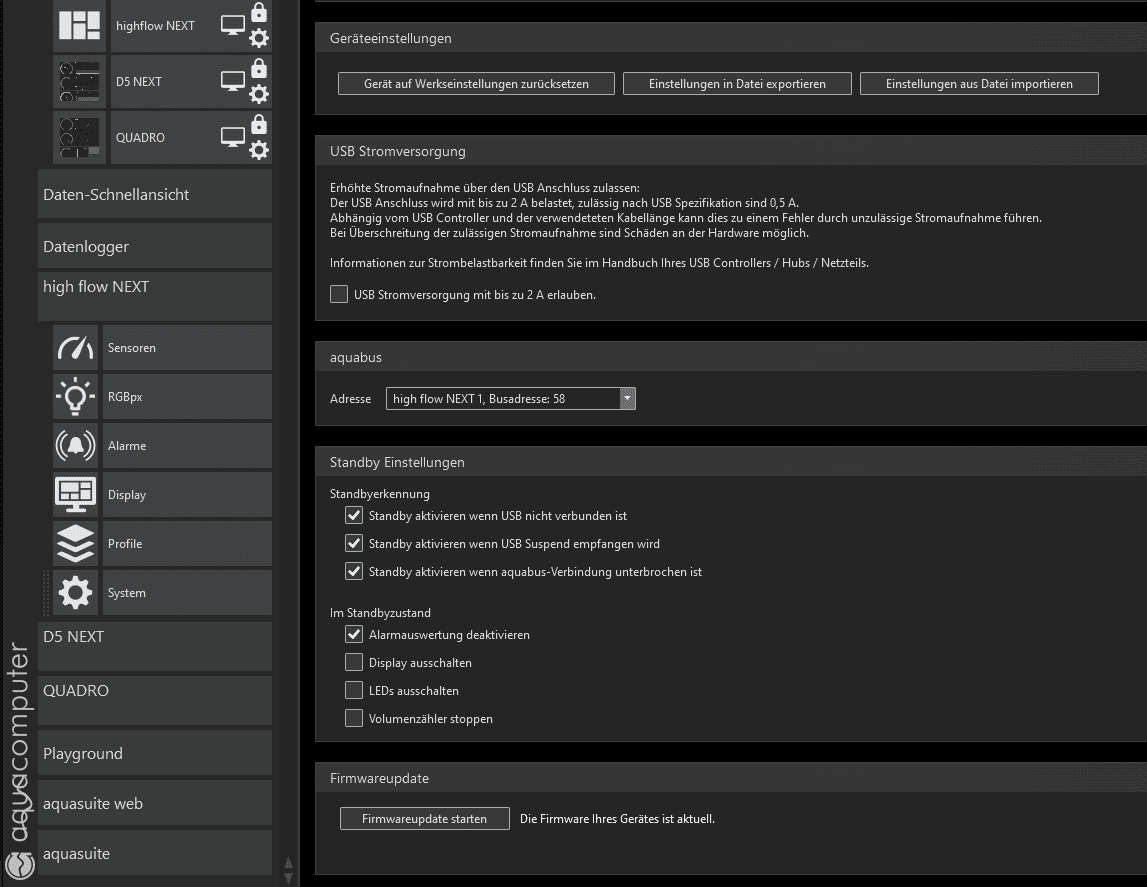
Task: Click the RGBpx light bulb icon
Action: [75, 396]
